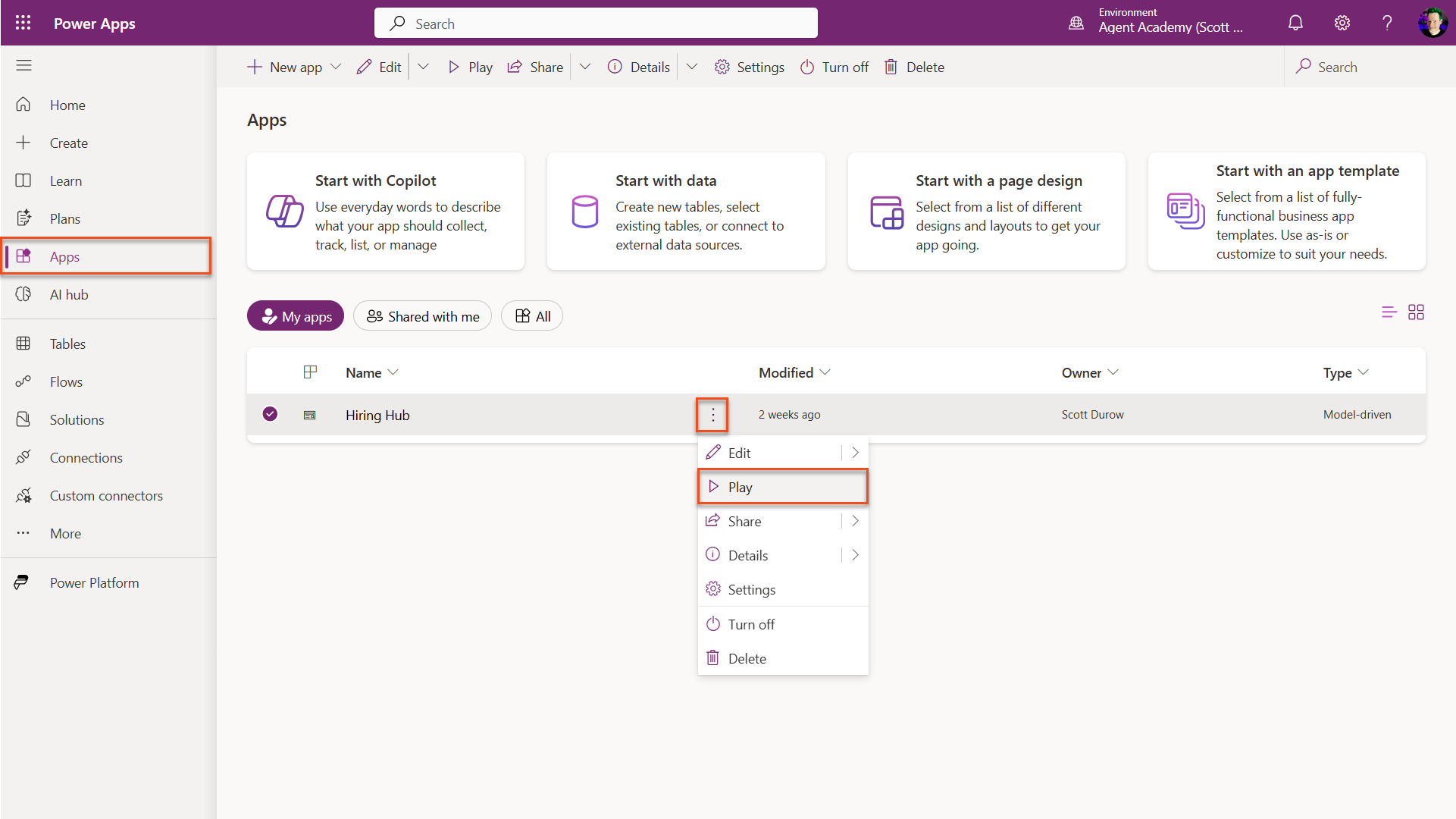Click inside the top search field

(596, 23)
